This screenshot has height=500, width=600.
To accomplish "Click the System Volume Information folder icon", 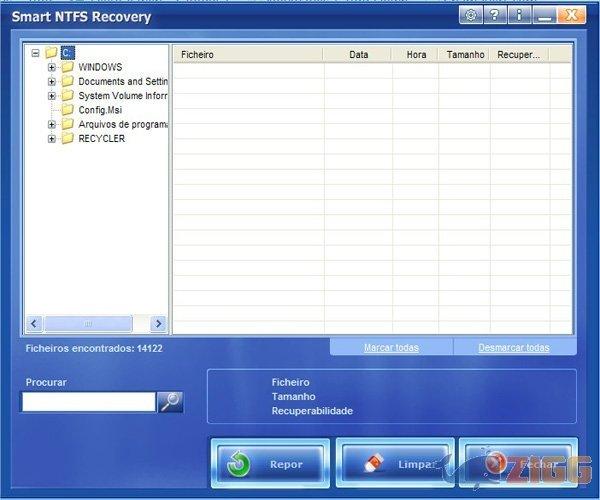I will pyautogui.click(x=67, y=95).
